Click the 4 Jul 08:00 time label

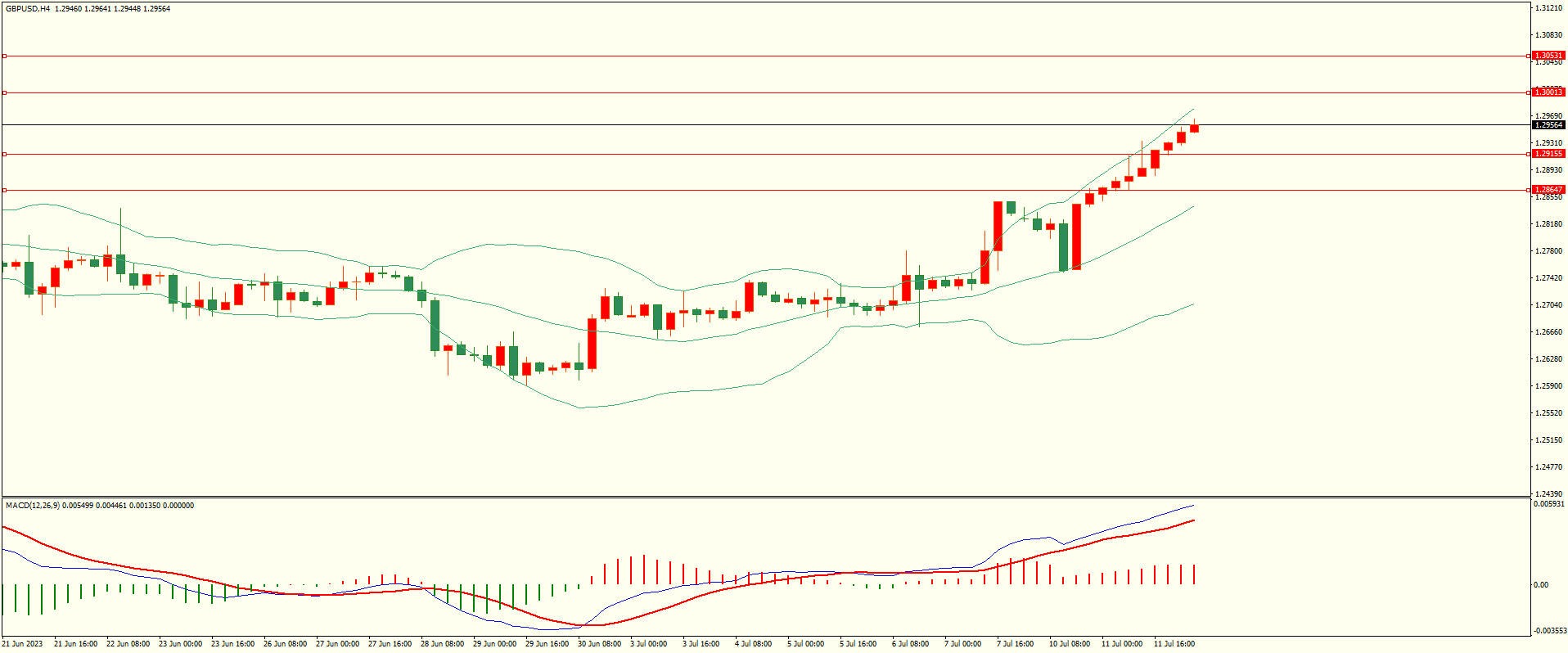point(753,644)
